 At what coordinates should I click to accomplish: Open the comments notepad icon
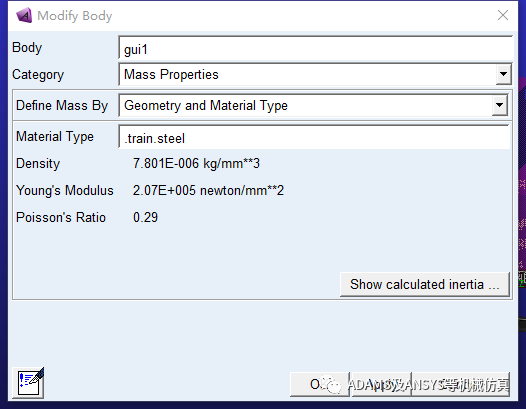(x=28, y=383)
